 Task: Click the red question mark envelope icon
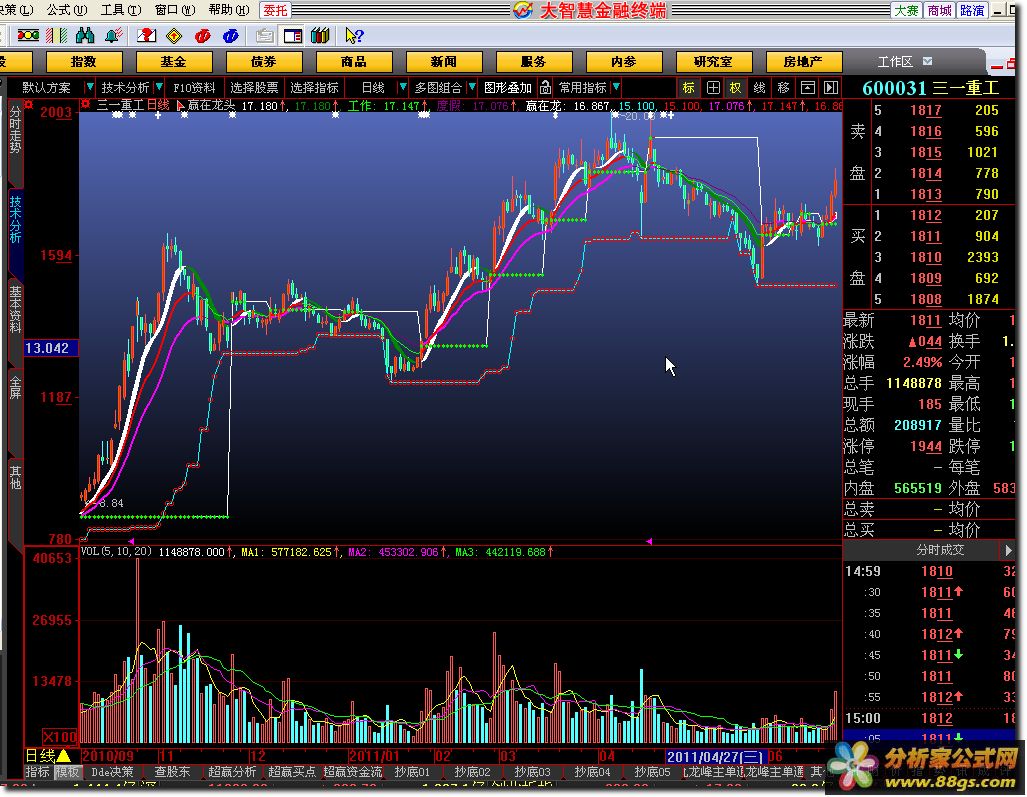pyautogui.click(x=147, y=35)
